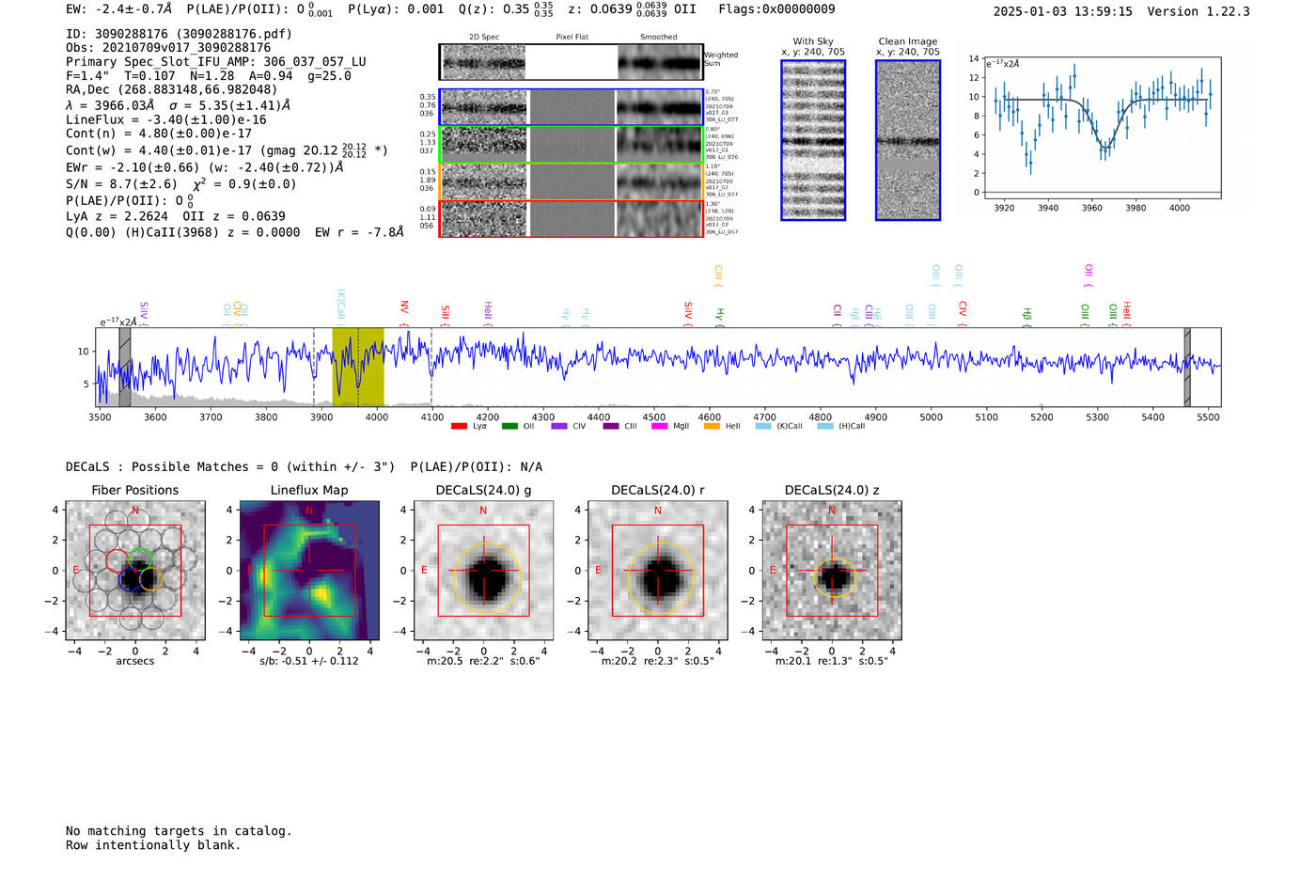The width and height of the screenshot is (1316, 896).
Task: Click the Flags:0x00000009 header text
Action: coord(776,9)
